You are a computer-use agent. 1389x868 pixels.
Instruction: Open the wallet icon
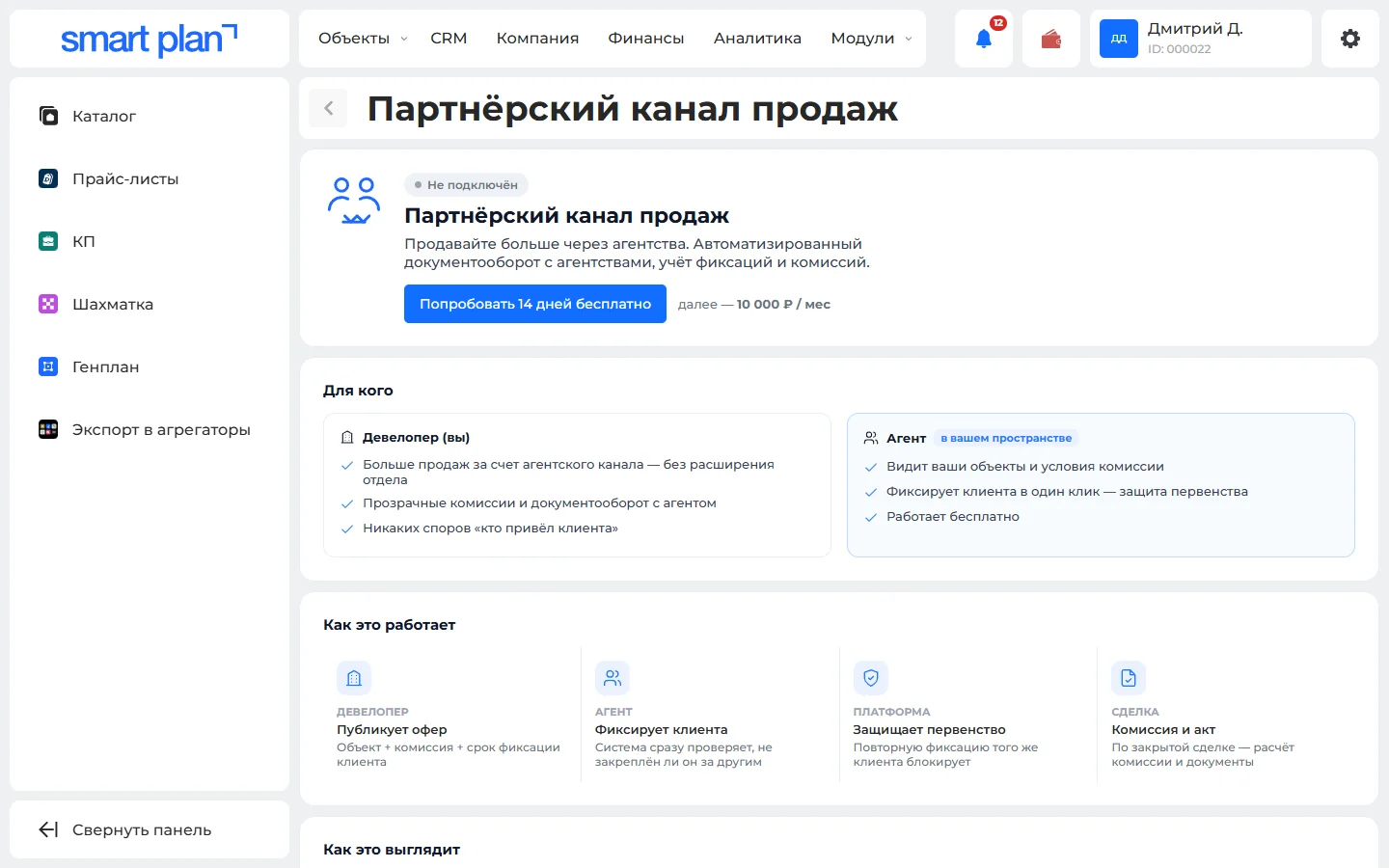pyautogui.click(x=1051, y=39)
